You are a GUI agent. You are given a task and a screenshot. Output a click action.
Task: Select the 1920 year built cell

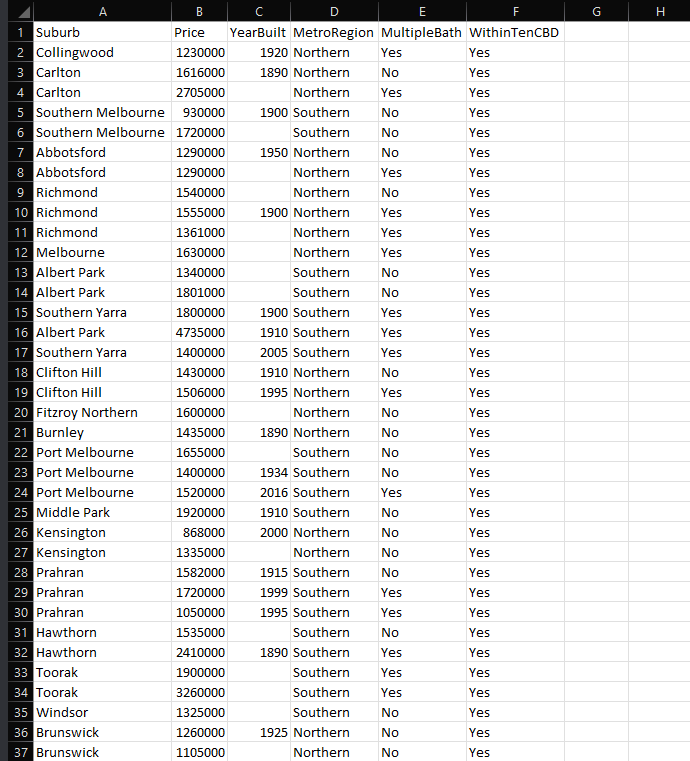click(x=259, y=52)
